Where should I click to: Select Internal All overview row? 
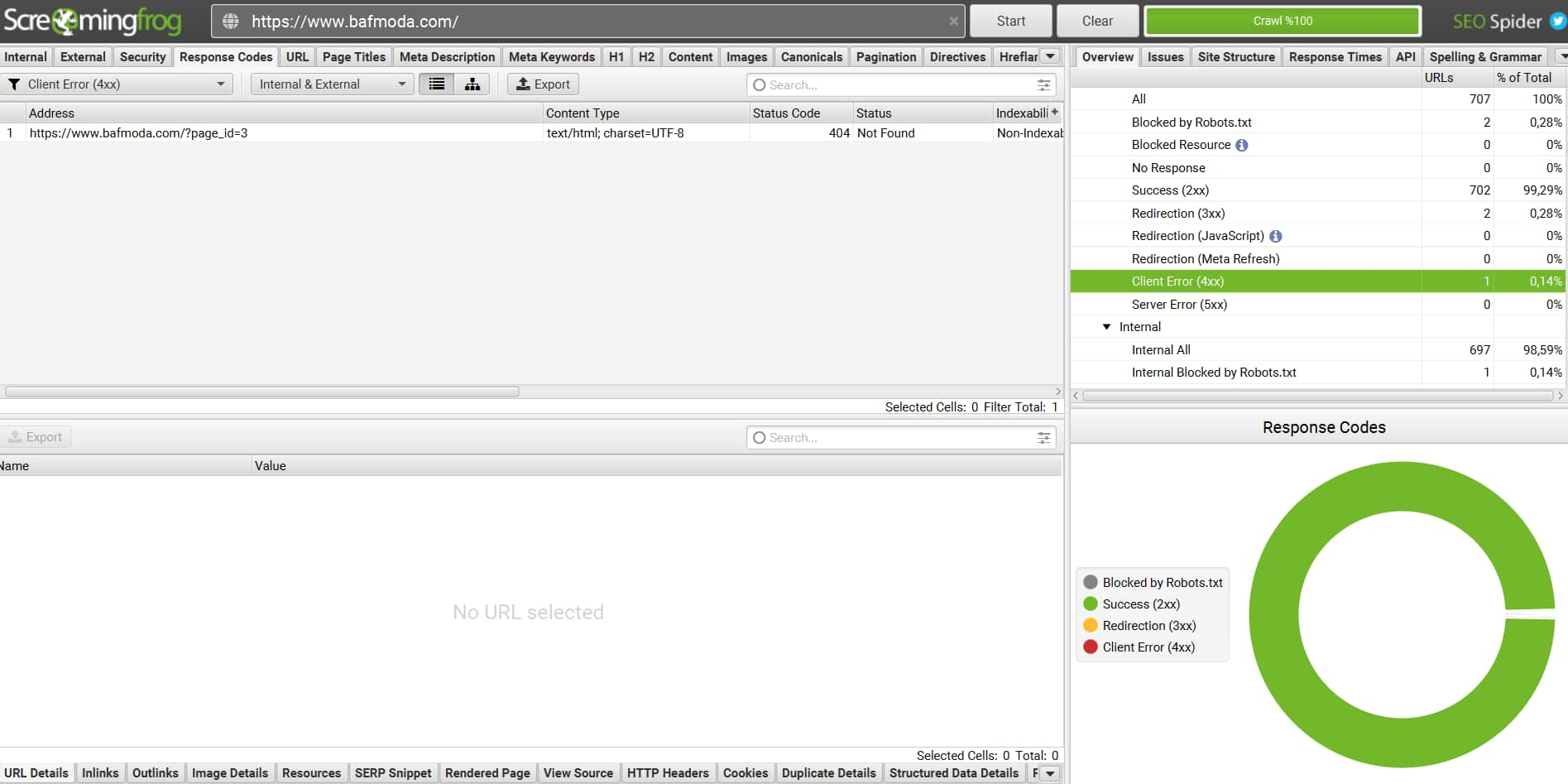[1317, 350]
